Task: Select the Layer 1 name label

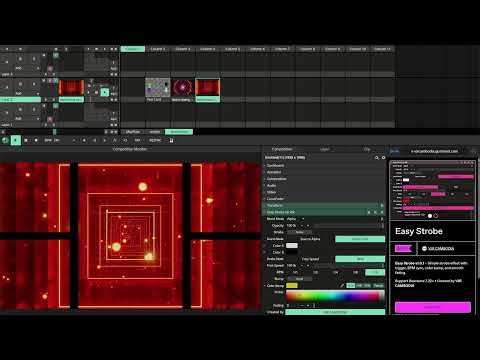Action: point(7,125)
